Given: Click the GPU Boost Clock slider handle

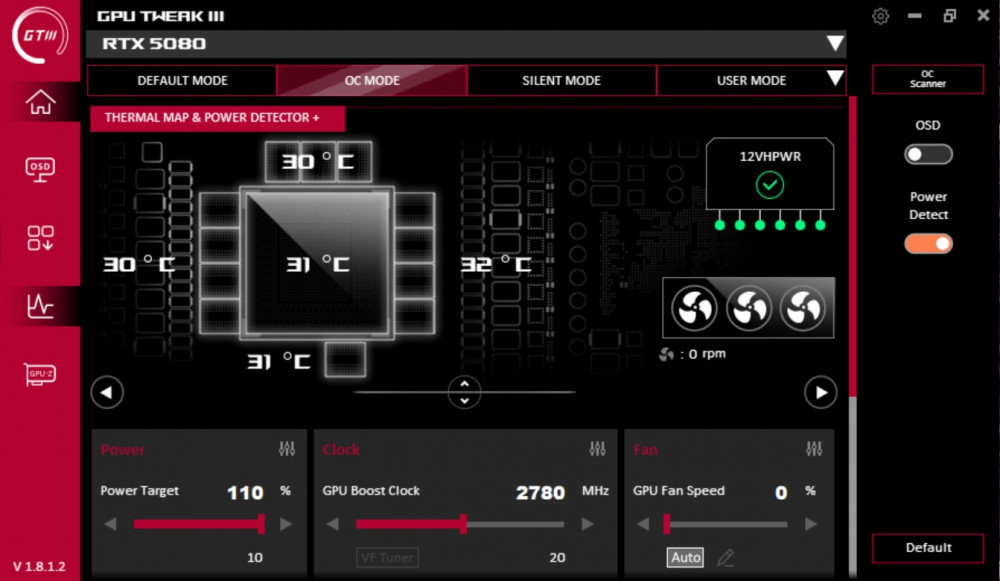Looking at the screenshot, I should click(464, 524).
